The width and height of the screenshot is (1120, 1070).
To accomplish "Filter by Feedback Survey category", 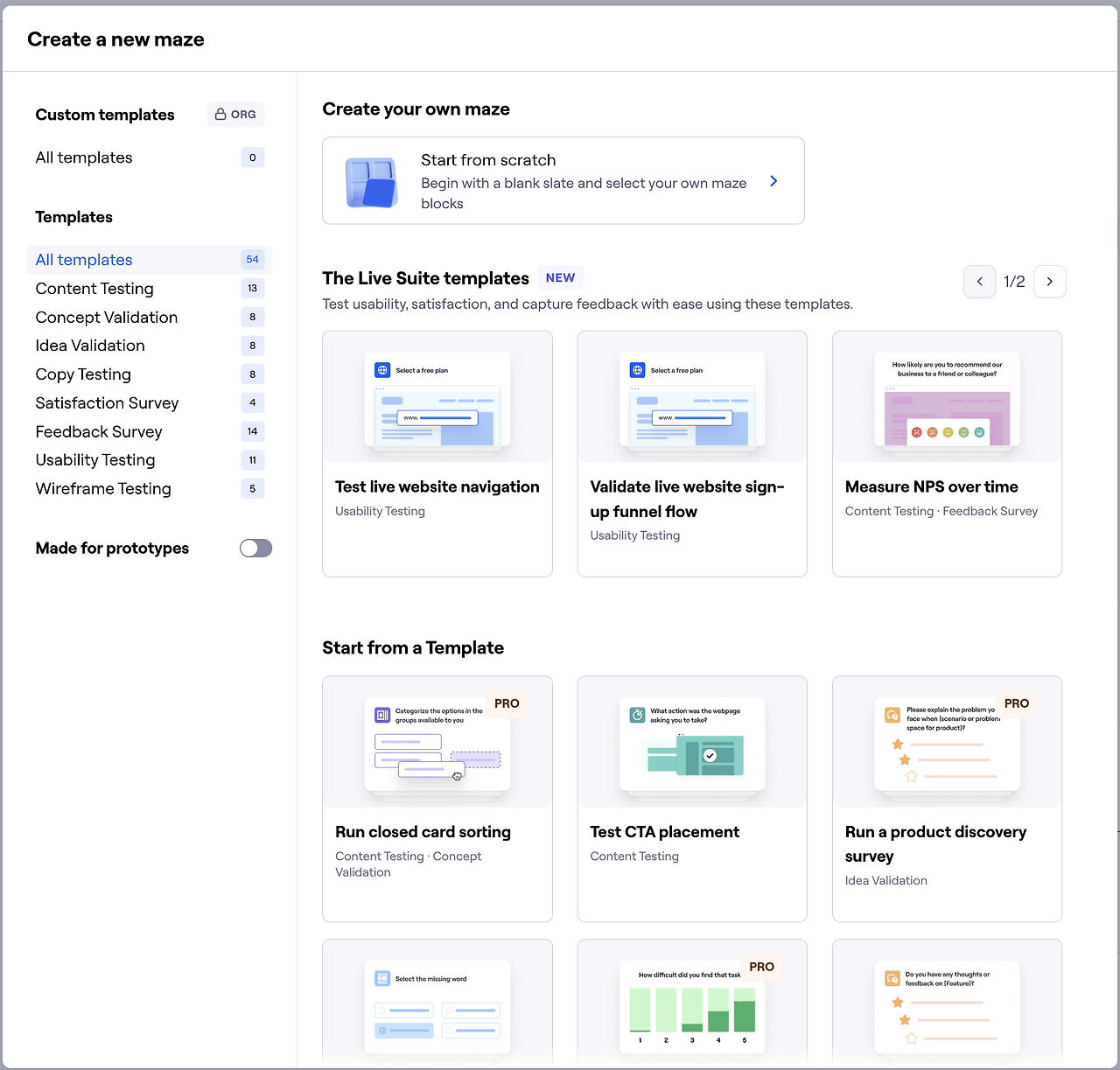I will 150,431.
